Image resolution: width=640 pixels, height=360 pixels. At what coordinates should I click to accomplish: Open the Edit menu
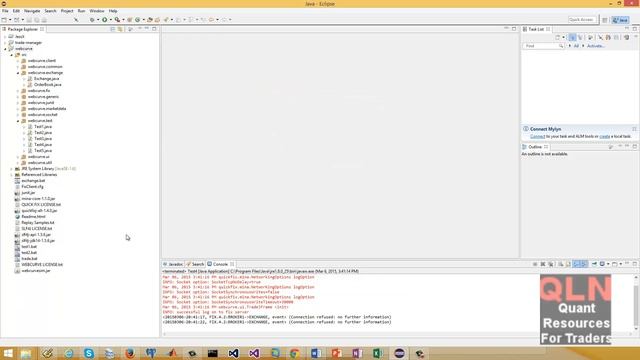point(16,11)
